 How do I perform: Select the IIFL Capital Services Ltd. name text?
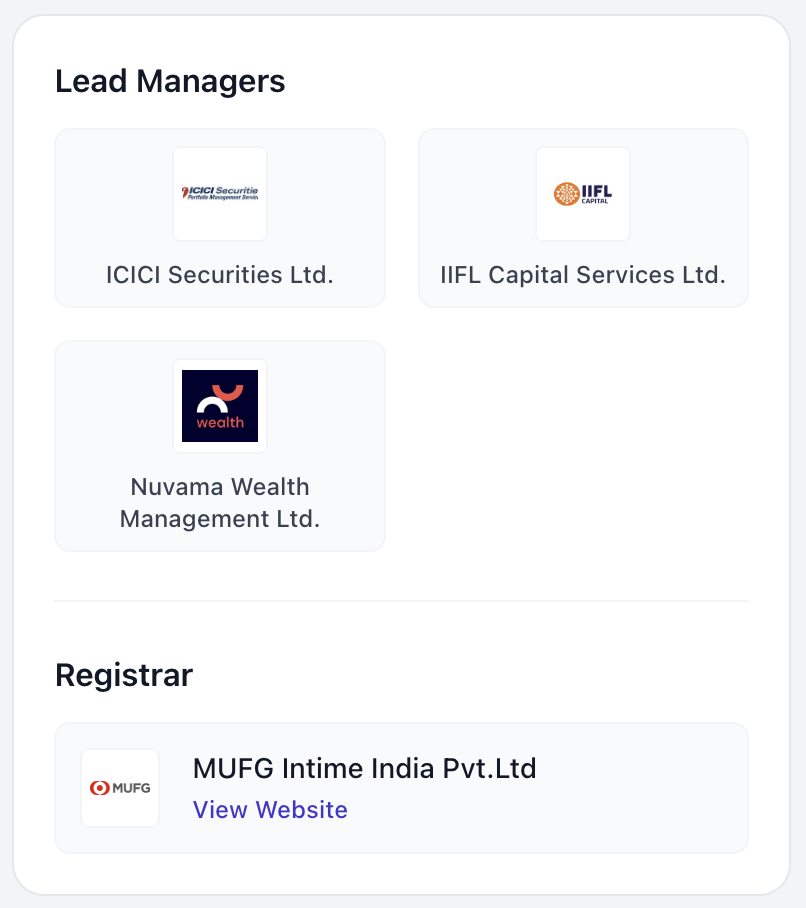point(583,274)
